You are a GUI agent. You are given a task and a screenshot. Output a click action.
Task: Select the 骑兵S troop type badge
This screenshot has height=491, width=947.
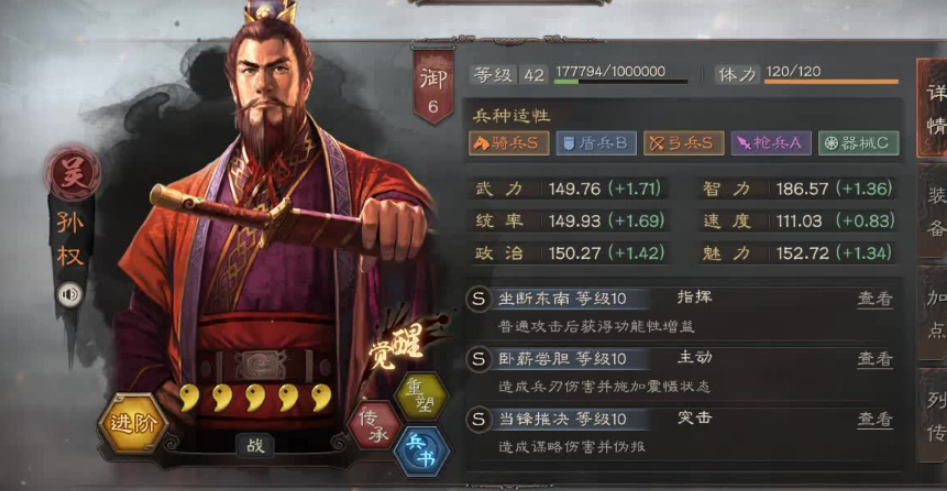[x=509, y=143]
